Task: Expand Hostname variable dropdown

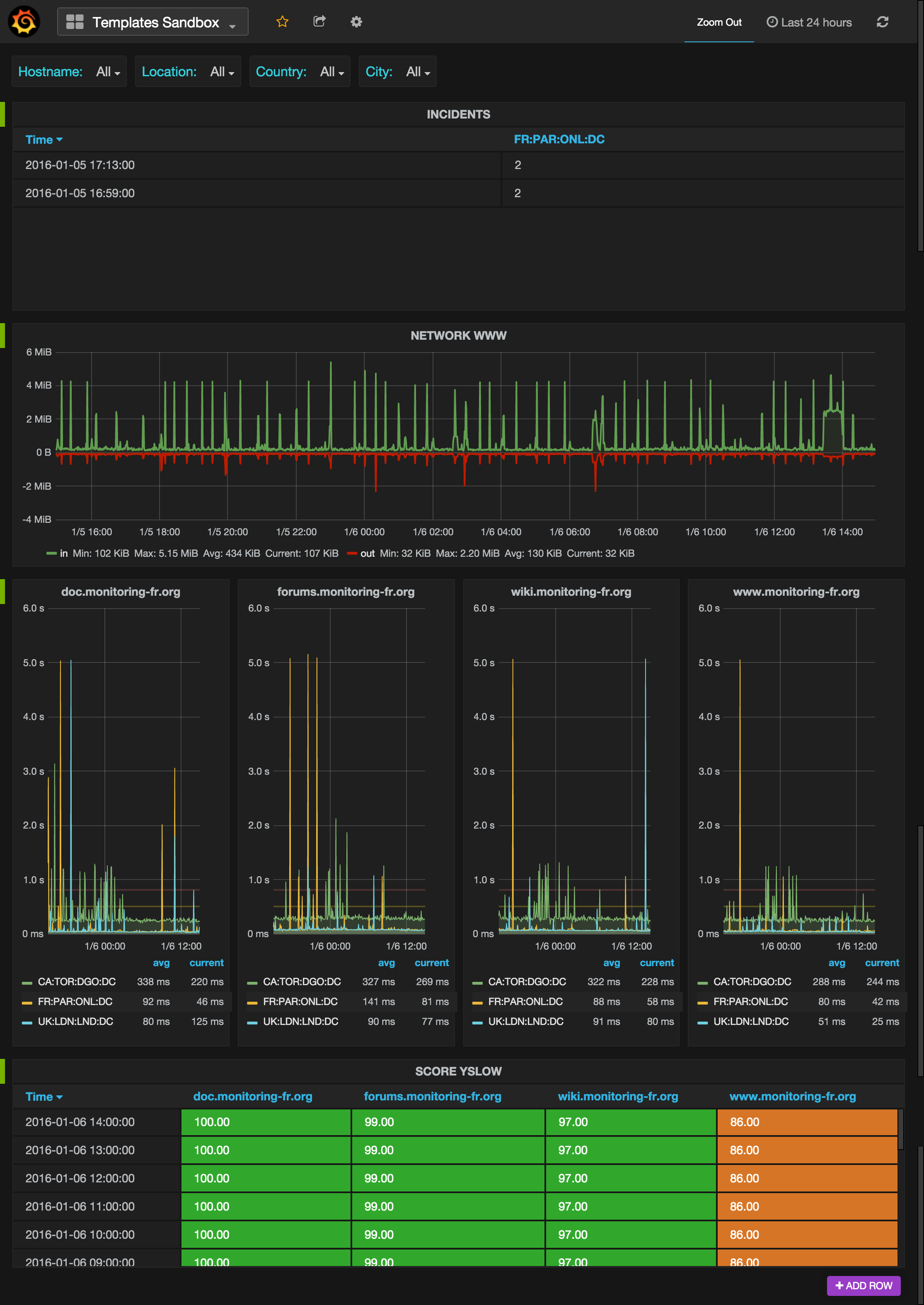Action: [108, 72]
